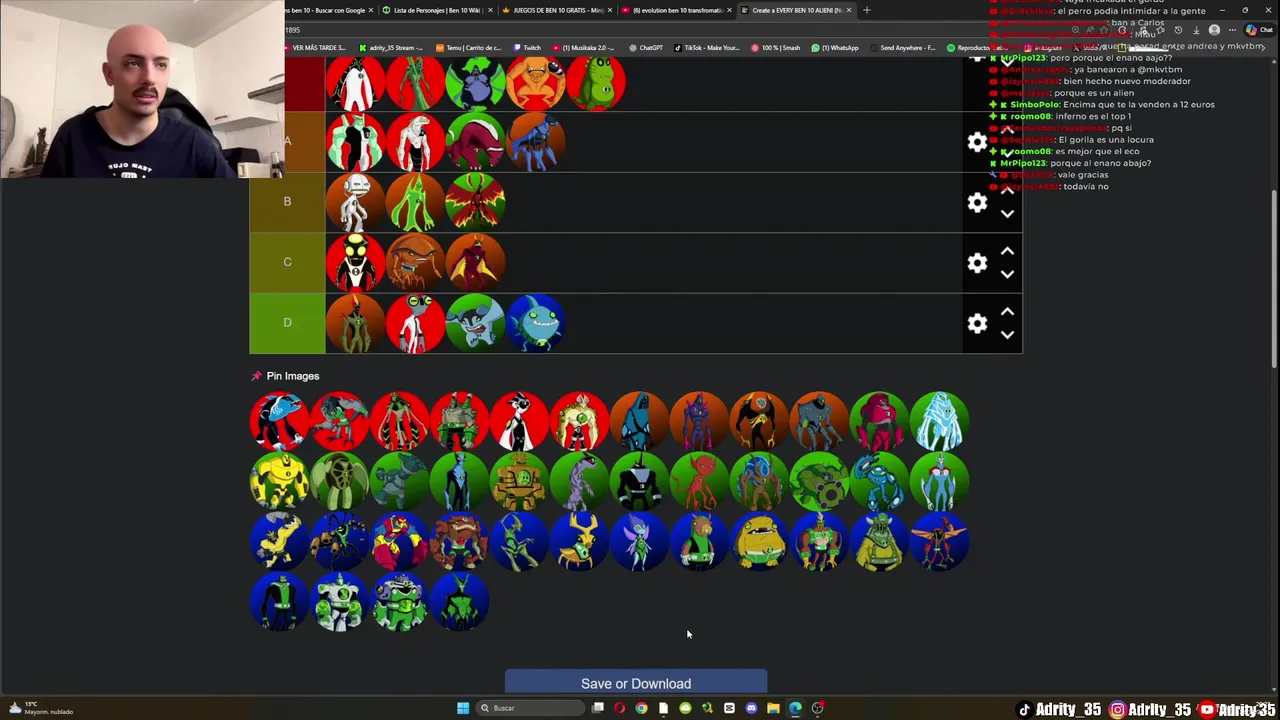Pick the shark-headed alien on red in Pin Images

[x=279, y=421]
